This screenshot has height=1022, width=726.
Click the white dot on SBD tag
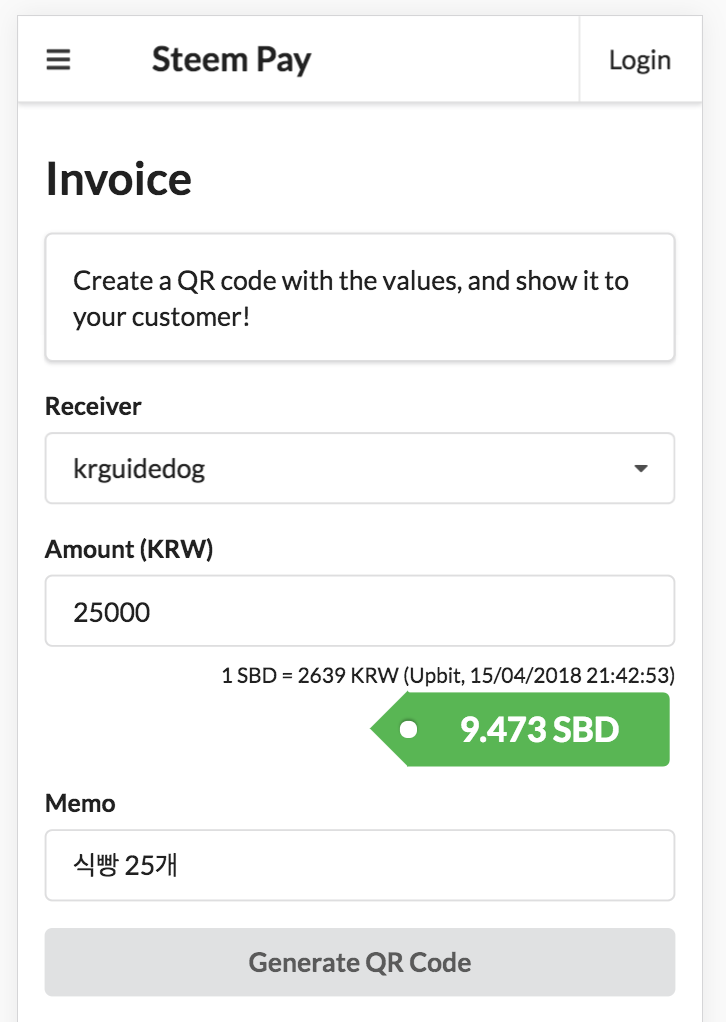408,730
